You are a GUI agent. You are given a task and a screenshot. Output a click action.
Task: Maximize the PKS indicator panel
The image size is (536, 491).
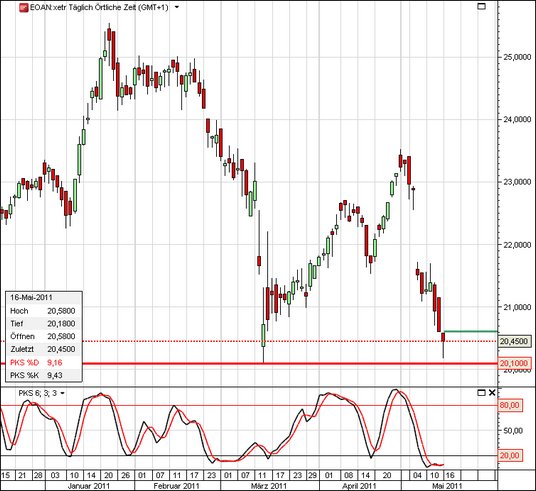[481, 393]
